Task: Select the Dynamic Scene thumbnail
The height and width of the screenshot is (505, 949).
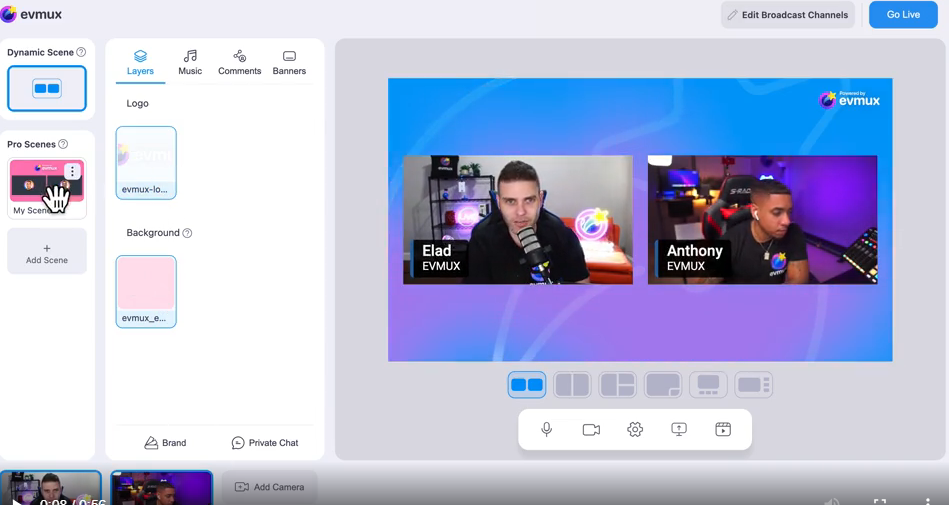Action: click(x=47, y=88)
